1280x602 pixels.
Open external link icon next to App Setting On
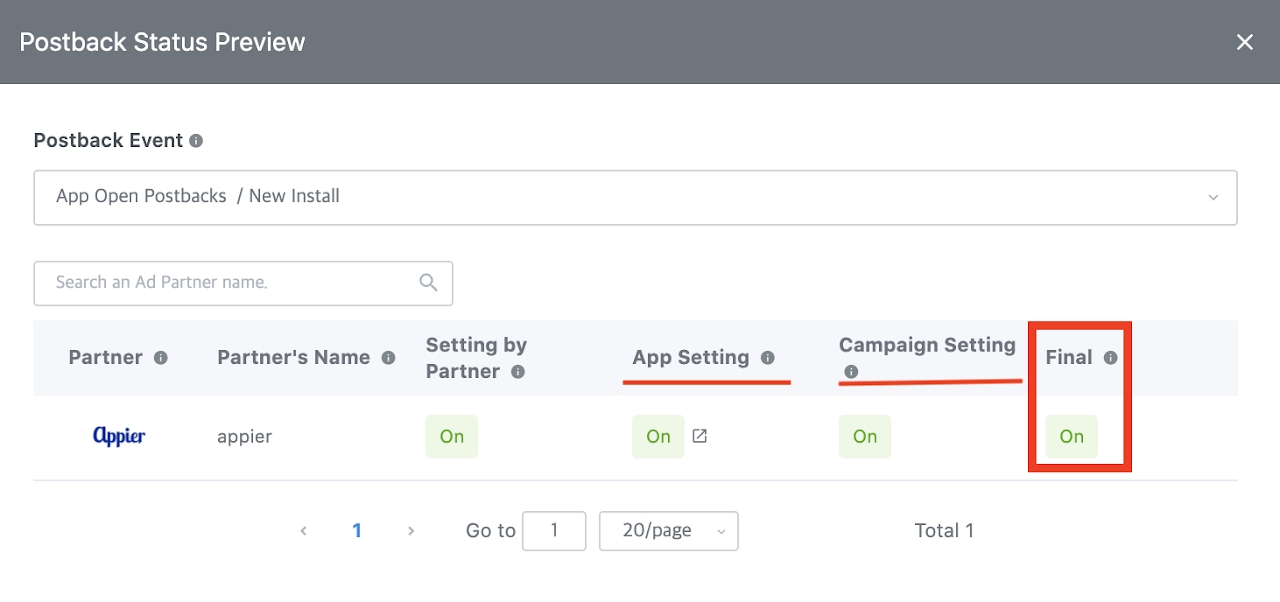click(x=700, y=436)
